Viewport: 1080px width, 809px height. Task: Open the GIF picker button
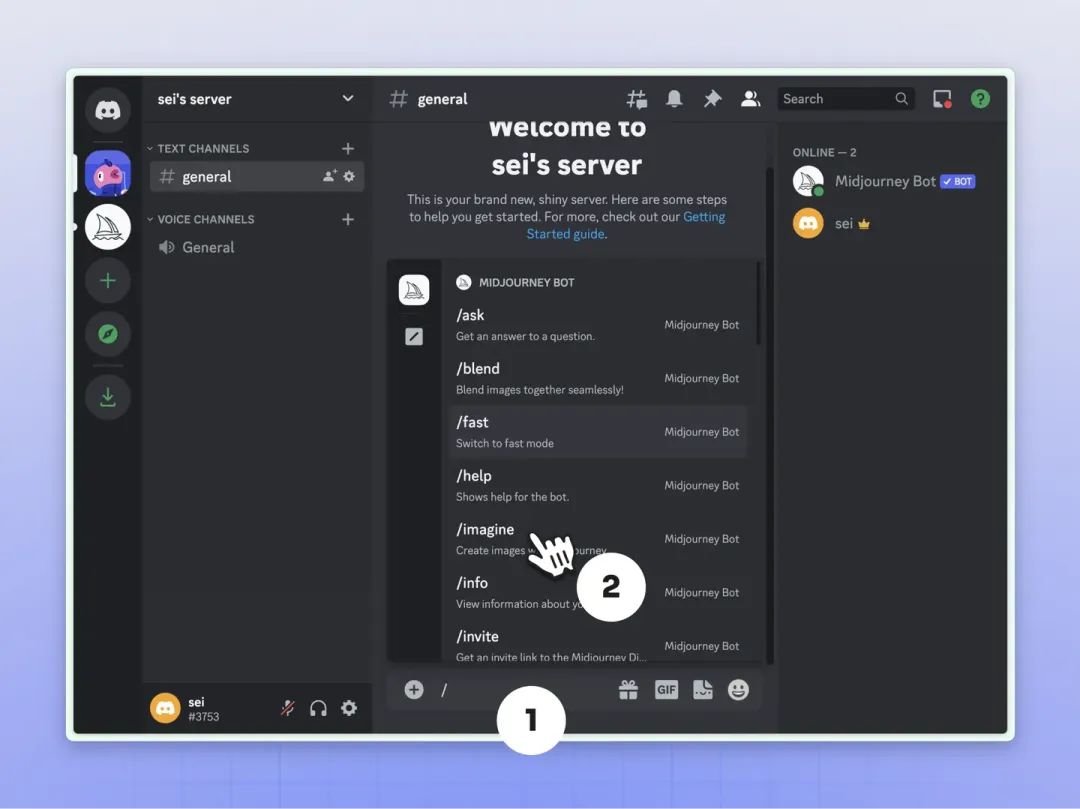[666, 689]
